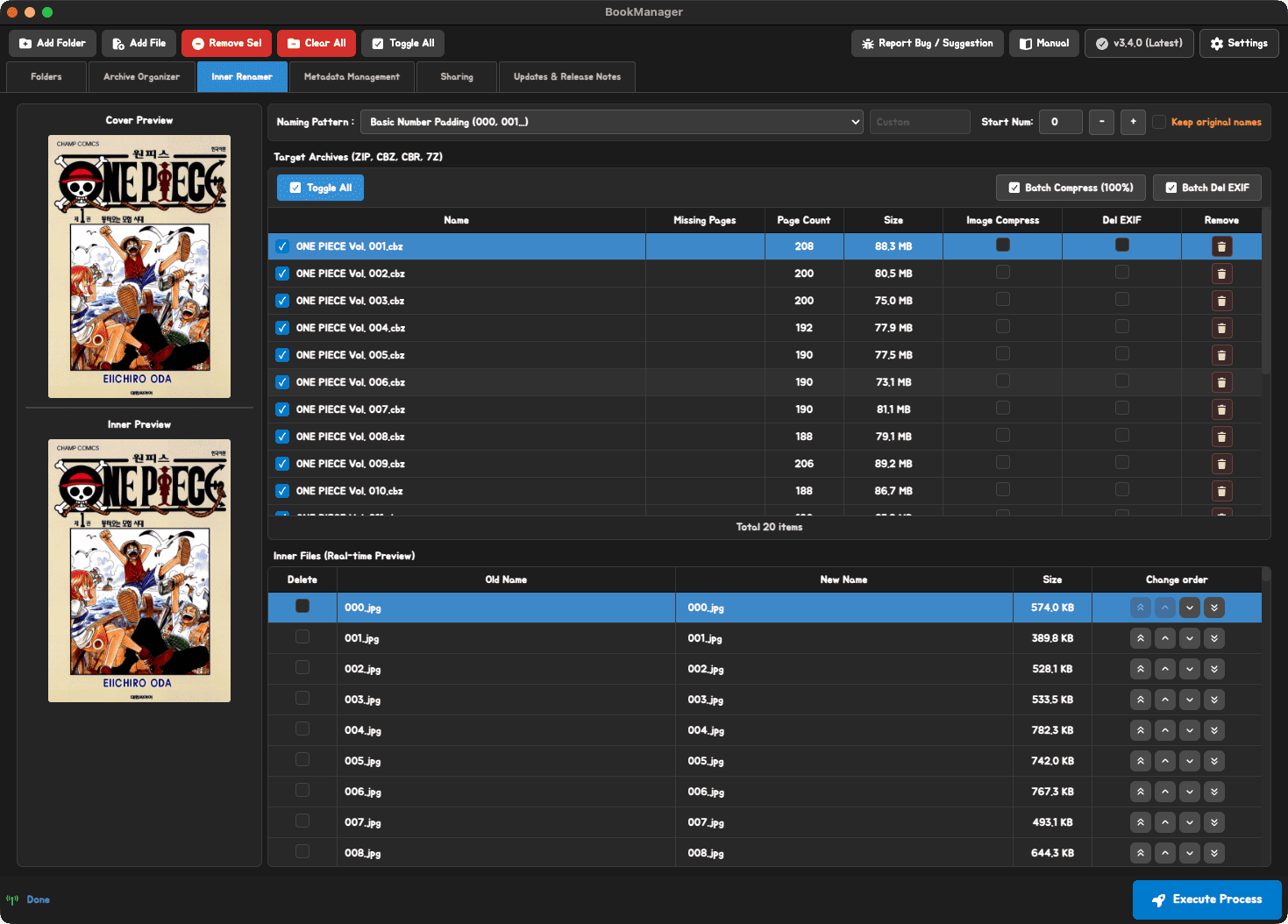The width and height of the screenshot is (1288, 924).
Task: Move 000.jpg down one position
Action: [x=1190, y=608]
